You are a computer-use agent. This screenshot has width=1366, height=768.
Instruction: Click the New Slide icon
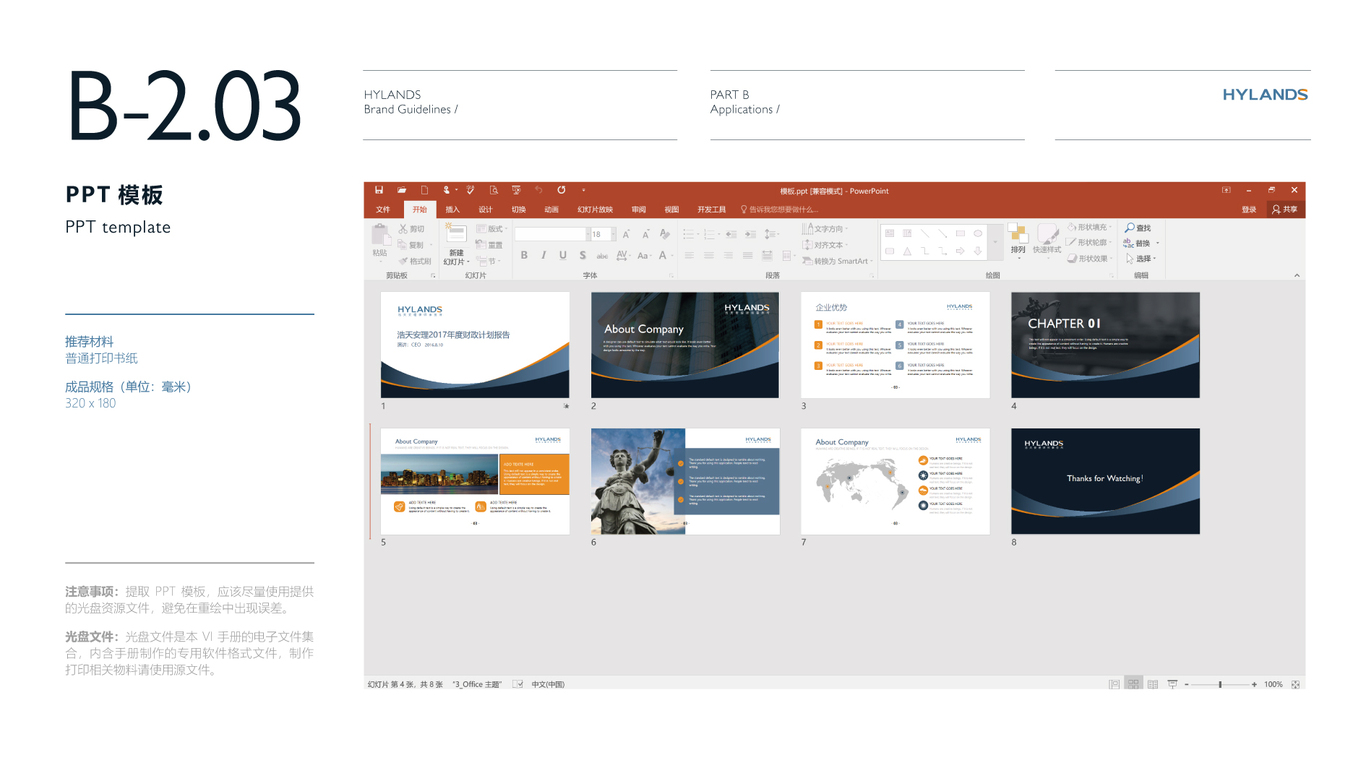click(x=456, y=234)
